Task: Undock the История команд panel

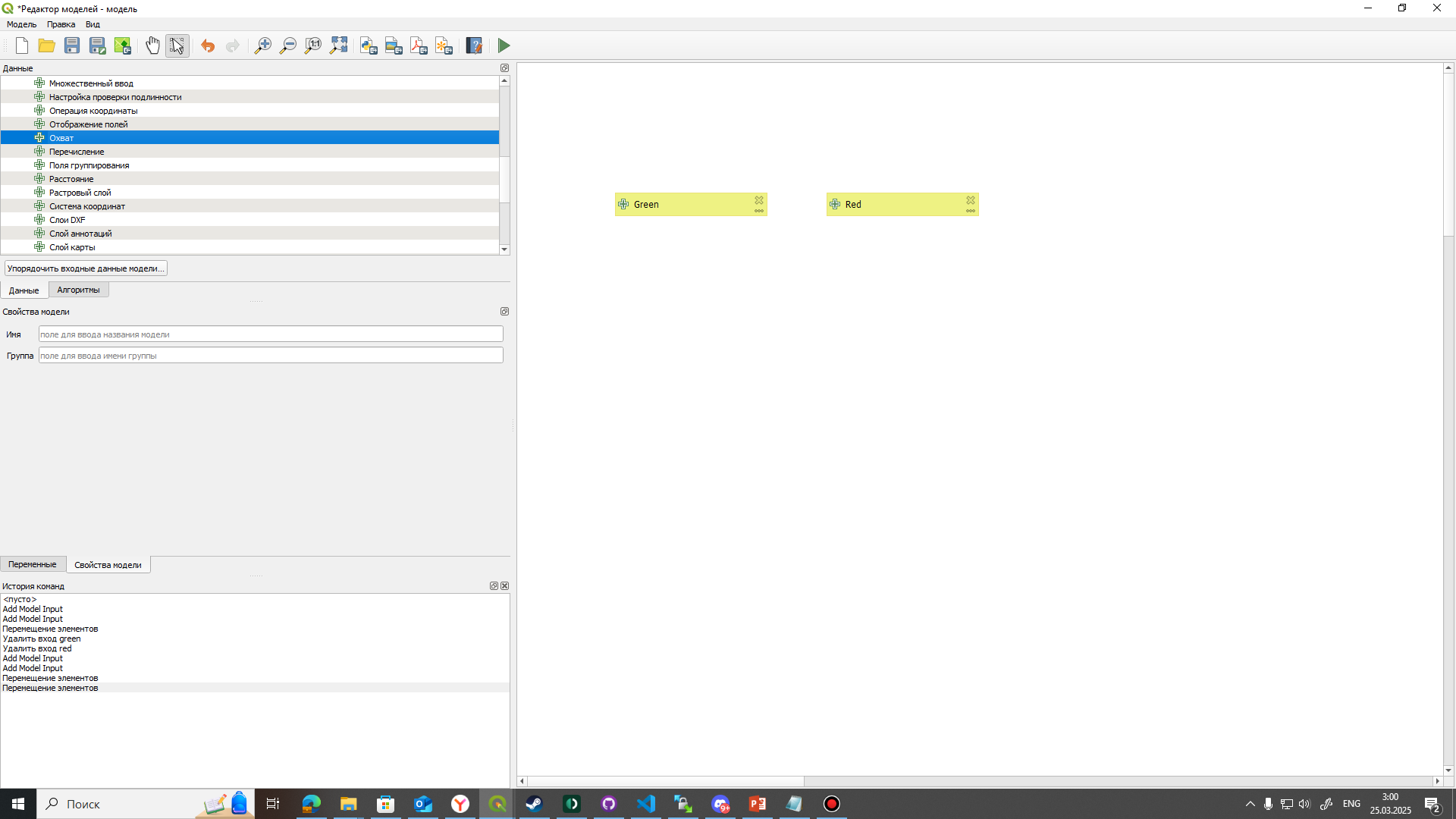Action: click(x=494, y=586)
